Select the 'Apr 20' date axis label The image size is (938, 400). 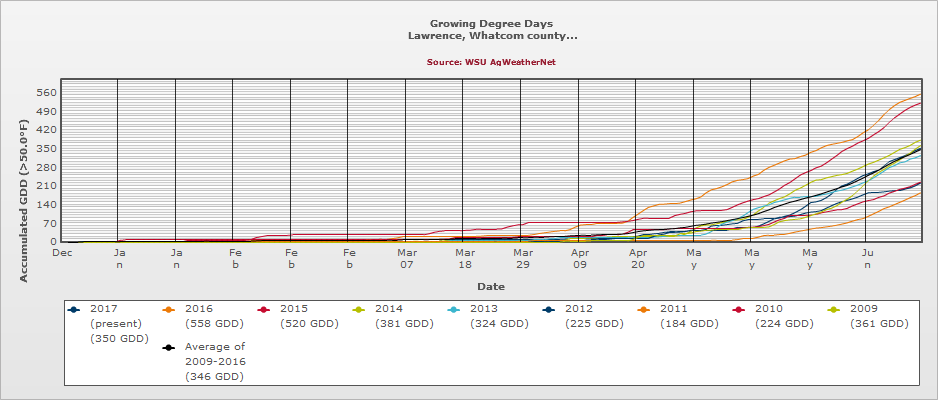click(636, 259)
